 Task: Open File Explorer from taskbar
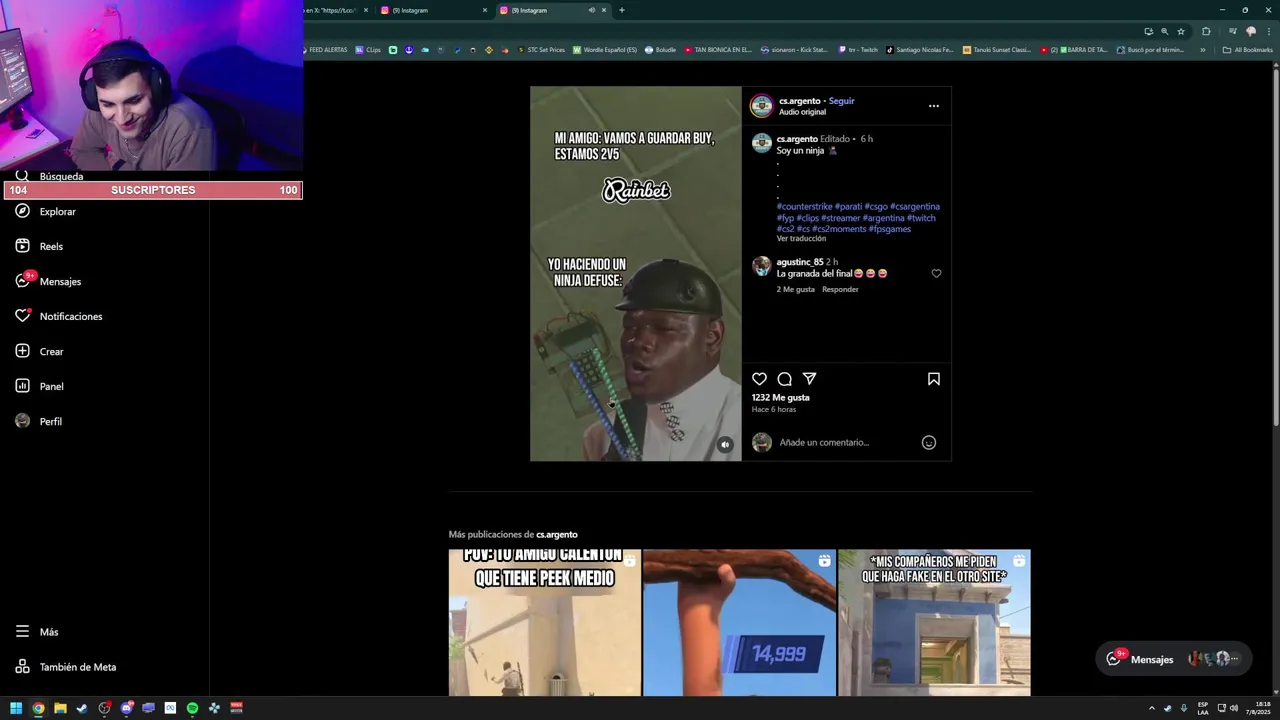(x=60, y=708)
